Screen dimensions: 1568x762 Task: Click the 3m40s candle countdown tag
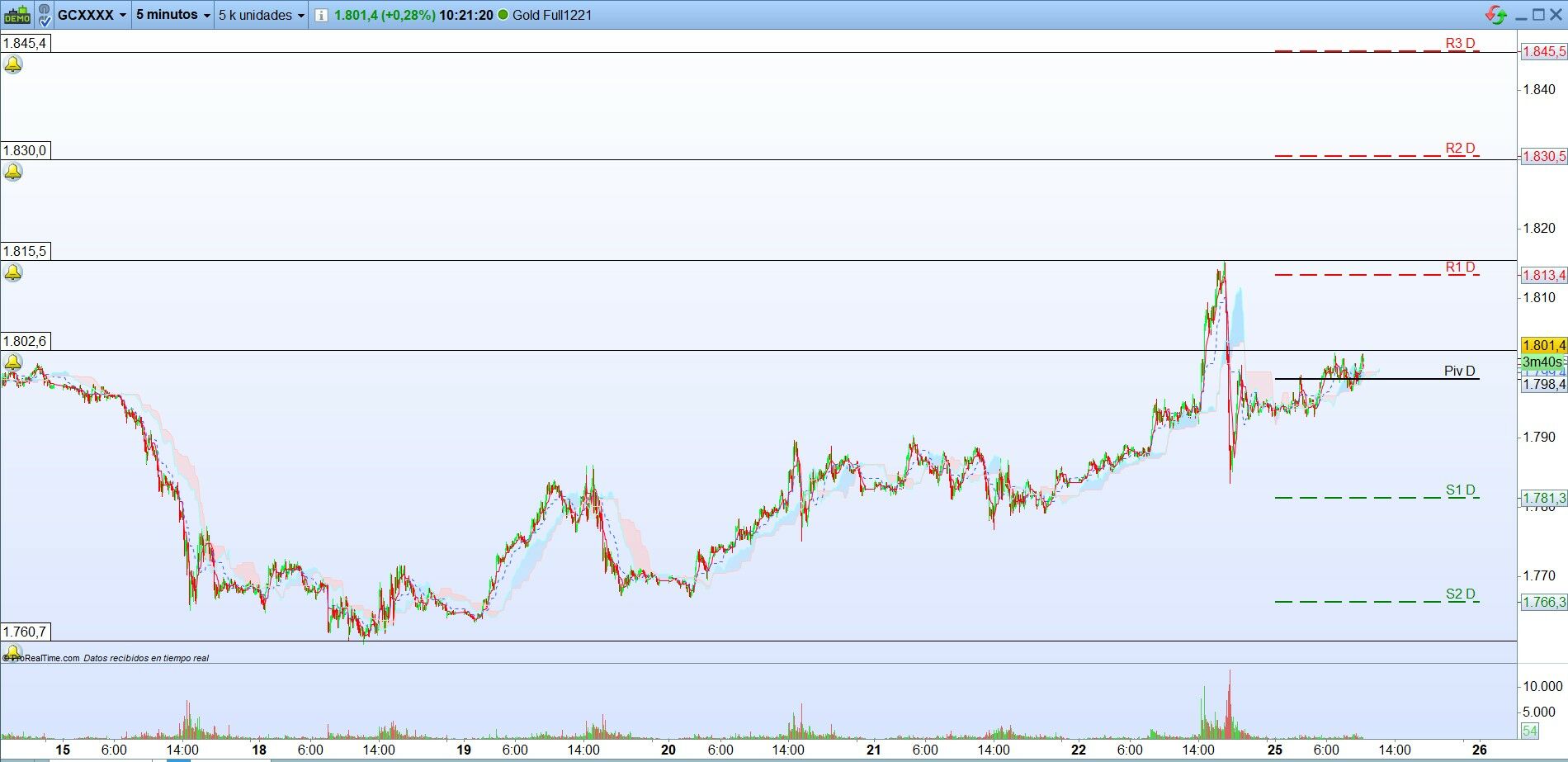pos(1542,362)
